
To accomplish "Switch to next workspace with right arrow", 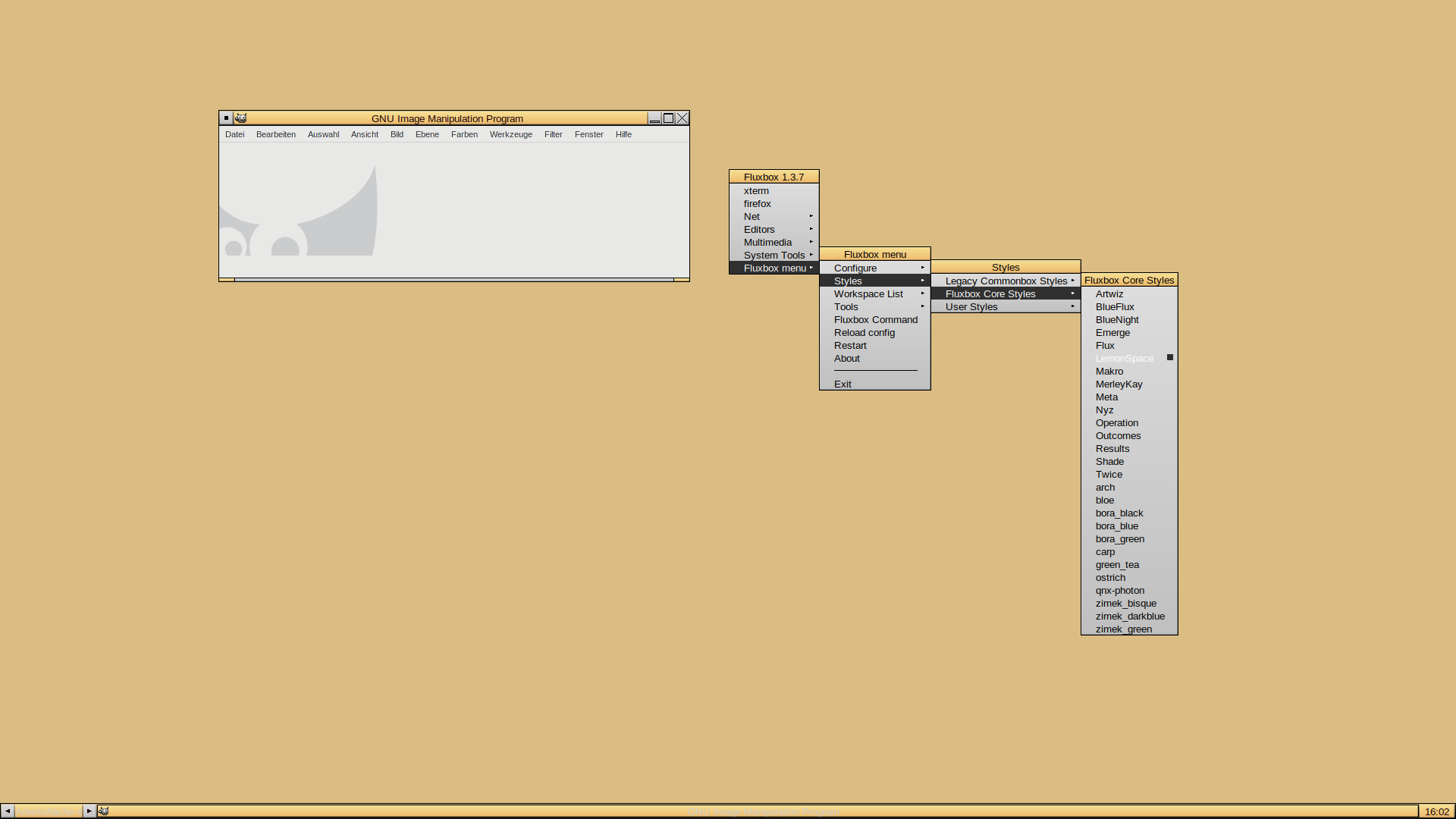I will [89, 811].
